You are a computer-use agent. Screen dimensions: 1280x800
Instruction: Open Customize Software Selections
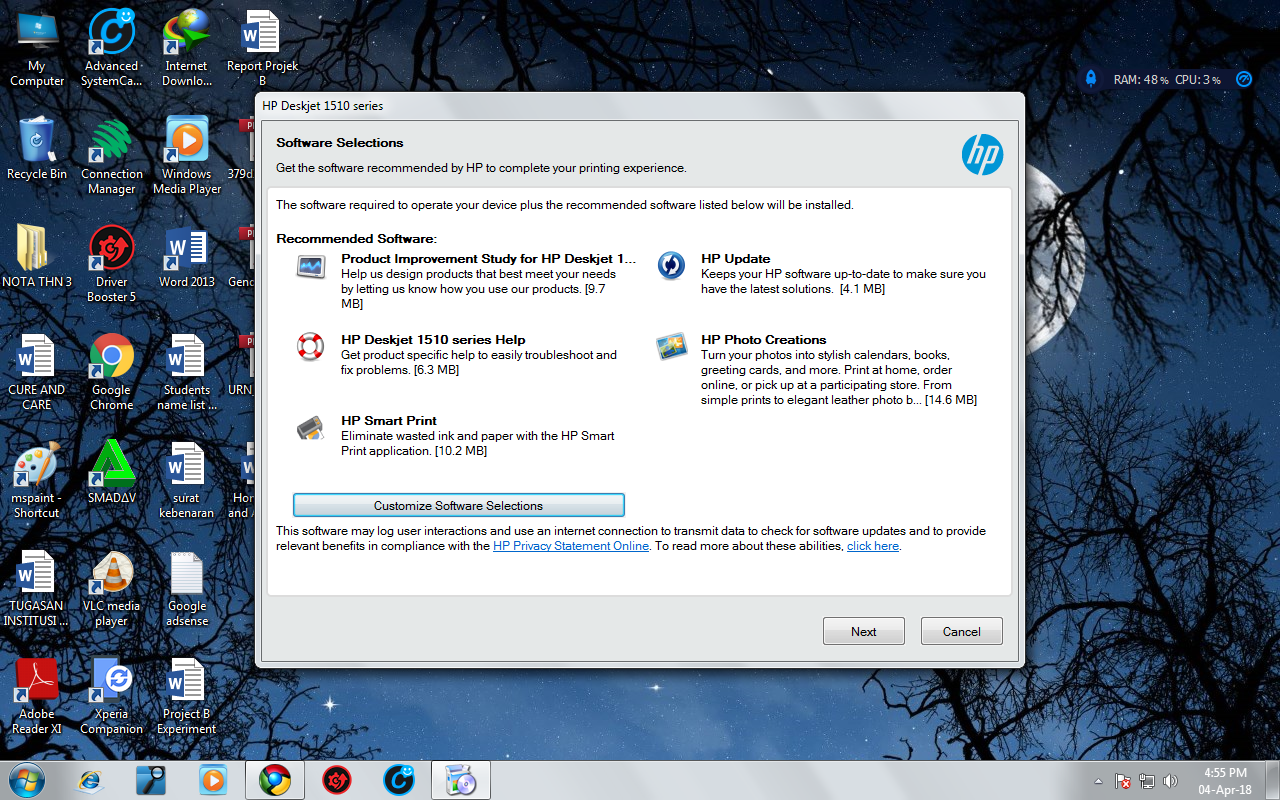click(458, 505)
